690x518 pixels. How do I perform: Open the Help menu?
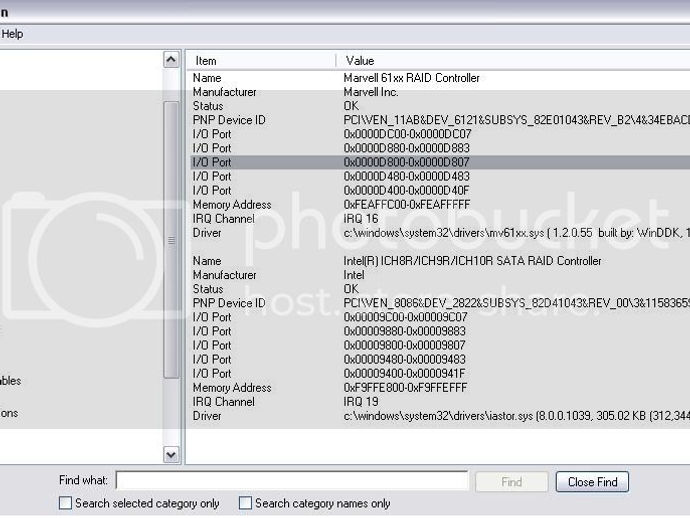pyautogui.click(x=12, y=34)
